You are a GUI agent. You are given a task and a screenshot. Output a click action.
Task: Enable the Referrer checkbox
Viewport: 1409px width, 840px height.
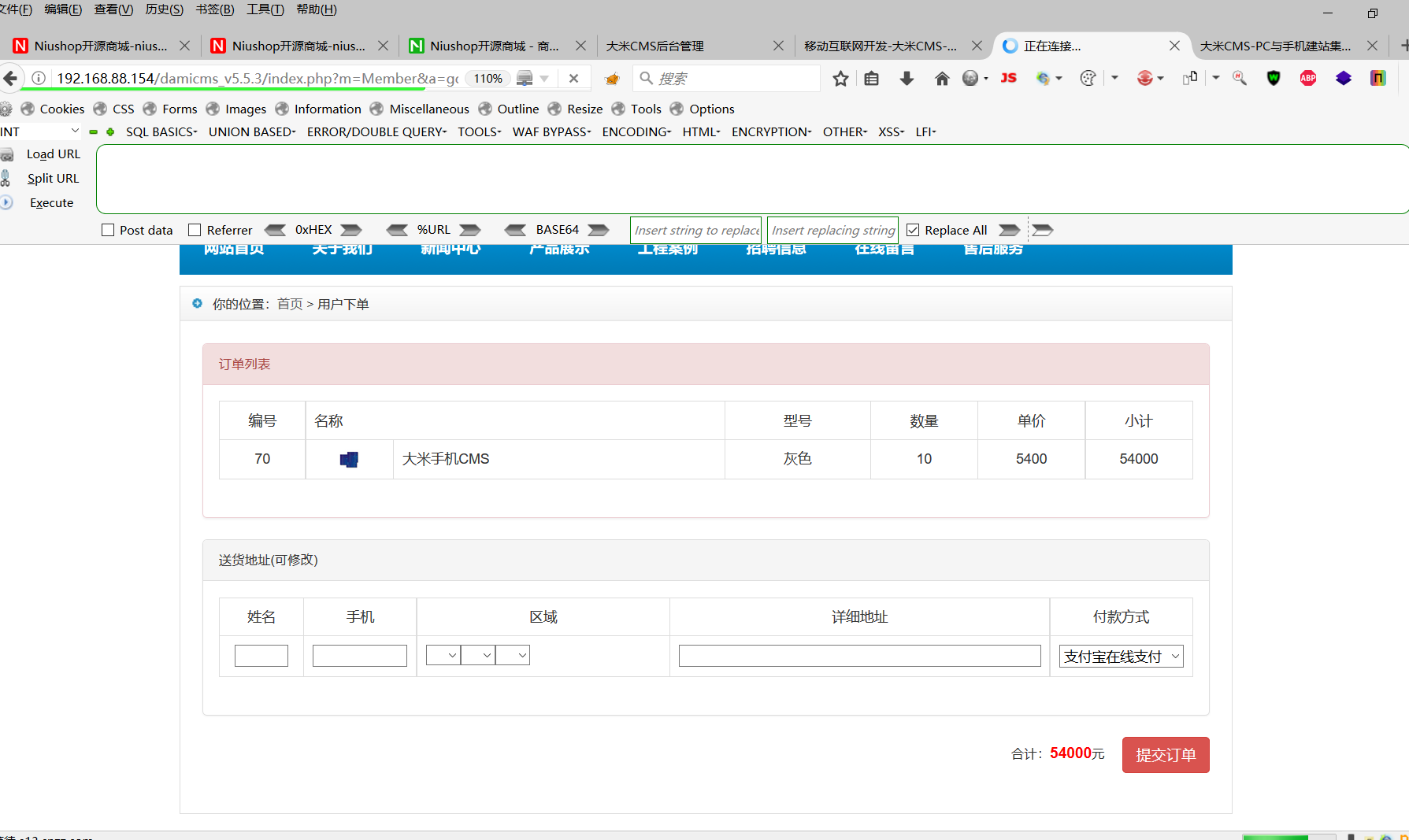195,230
